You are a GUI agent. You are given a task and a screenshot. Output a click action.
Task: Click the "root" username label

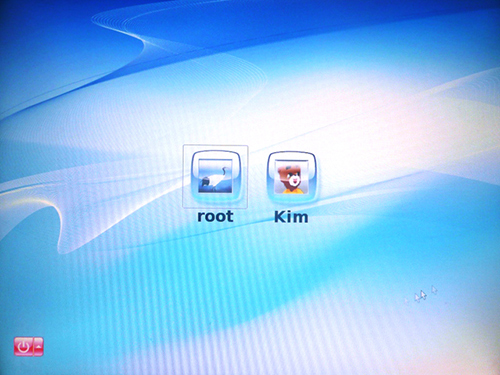[x=215, y=216]
